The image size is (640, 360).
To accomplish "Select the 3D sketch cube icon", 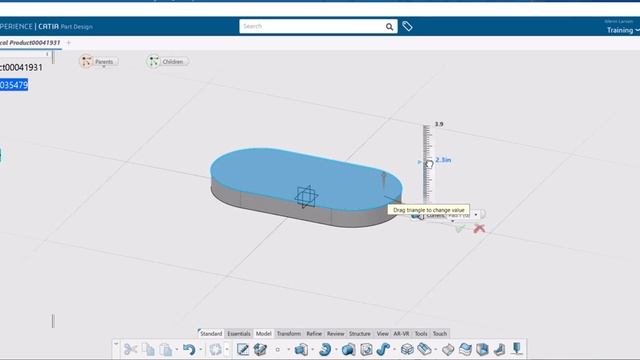I will click(260, 349).
